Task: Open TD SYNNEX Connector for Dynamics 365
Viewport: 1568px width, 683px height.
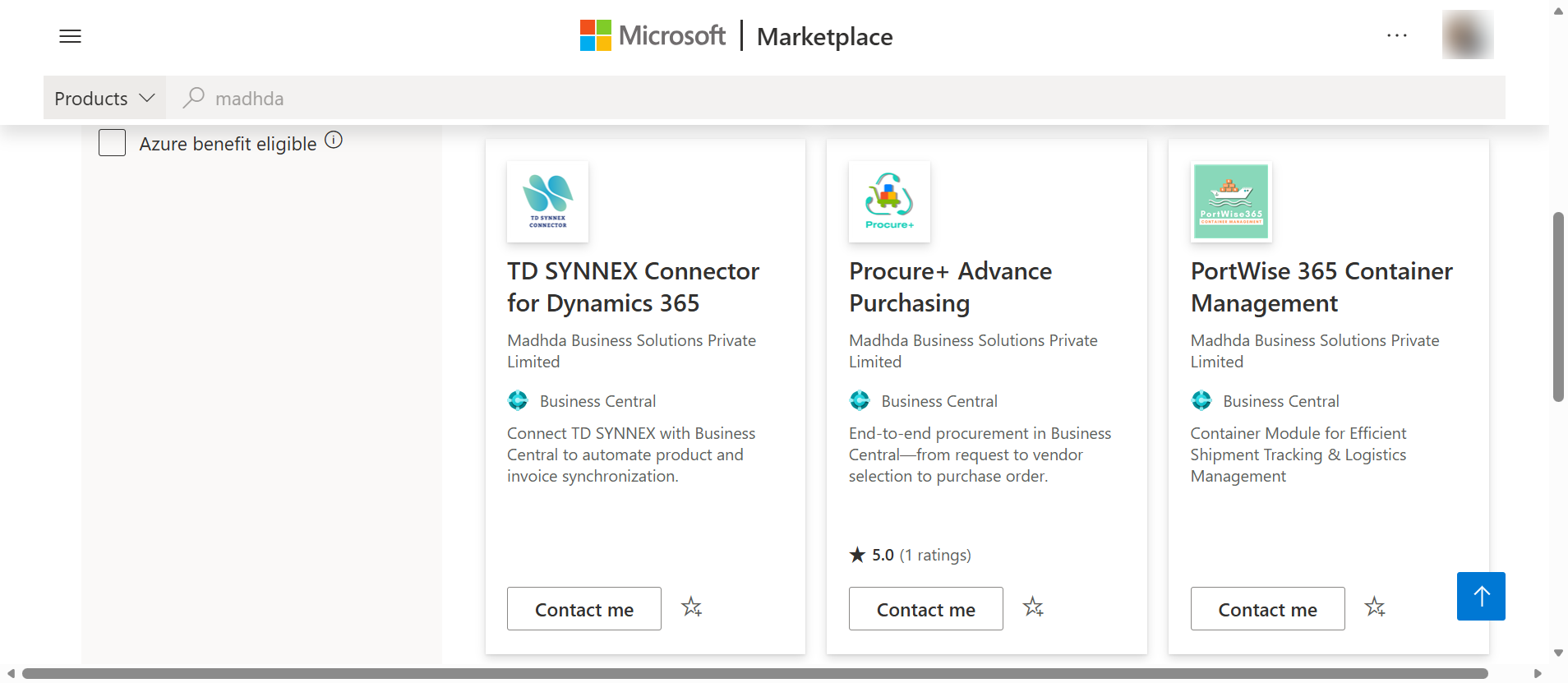Action: pos(633,287)
